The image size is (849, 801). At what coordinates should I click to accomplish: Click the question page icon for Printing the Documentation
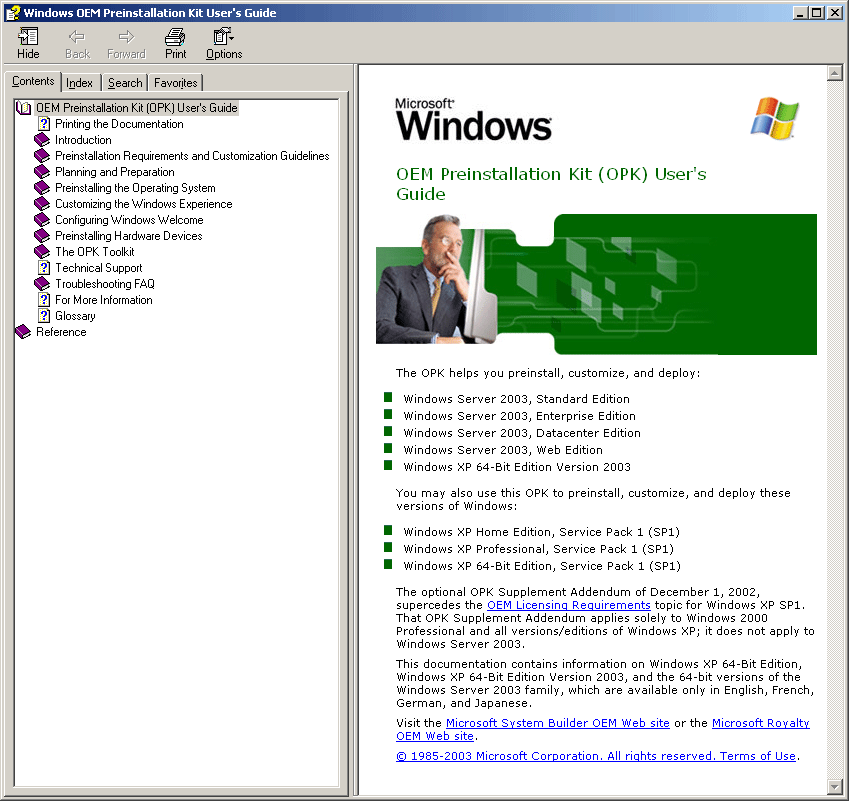point(44,124)
